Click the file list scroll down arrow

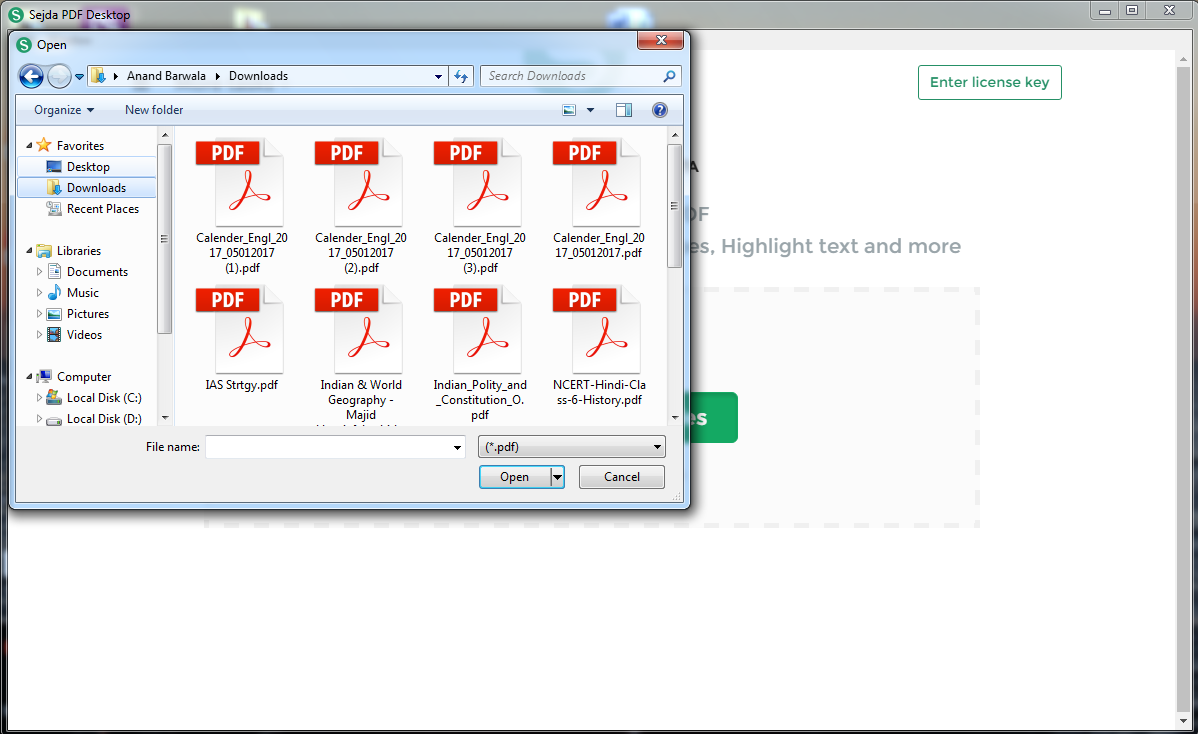point(674,418)
